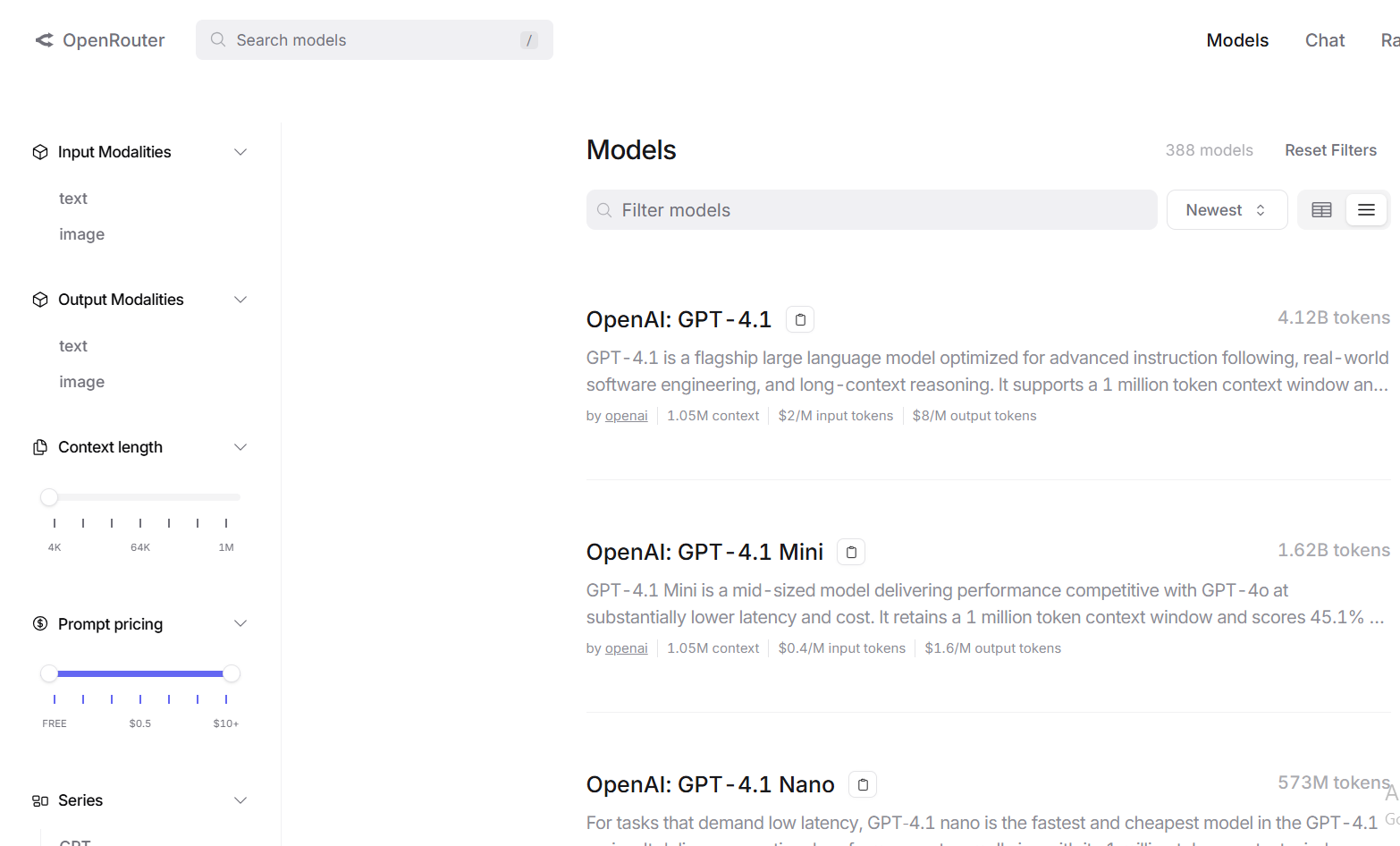Click the Prompt pricing minimum handle
The height and width of the screenshot is (846, 1400).
[49, 673]
